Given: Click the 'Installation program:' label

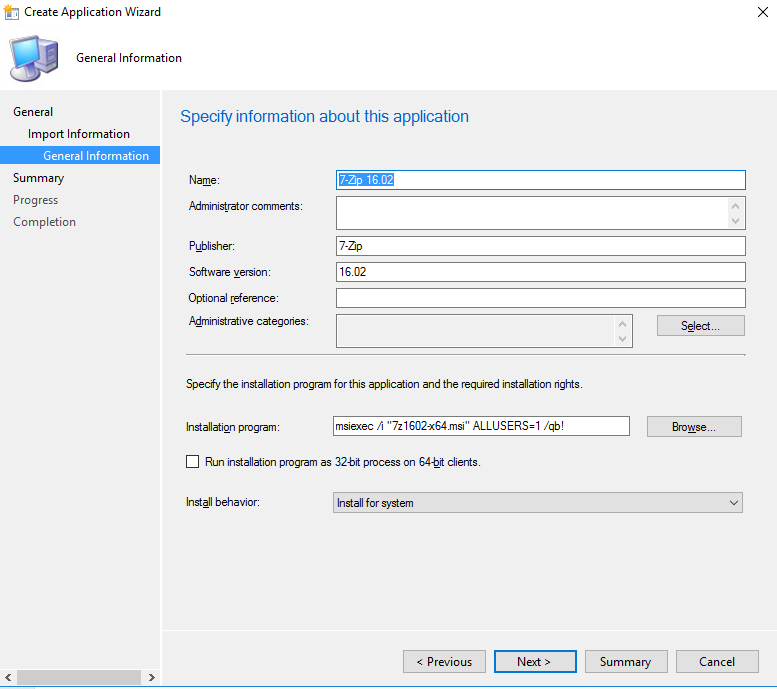Looking at the screenshot, I should [233, 427].
